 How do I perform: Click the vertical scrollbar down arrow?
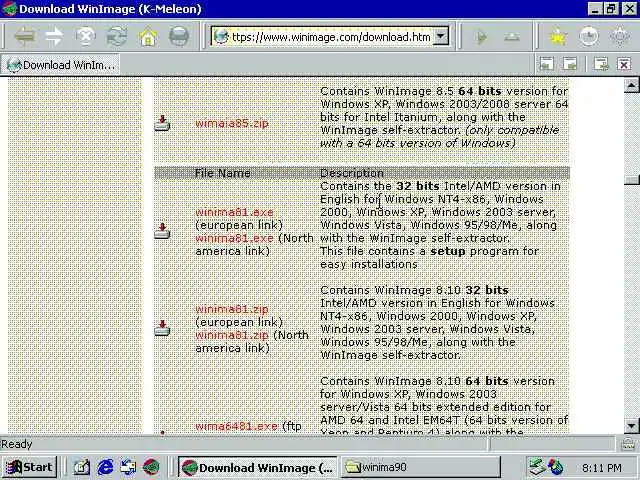point(631,426)
